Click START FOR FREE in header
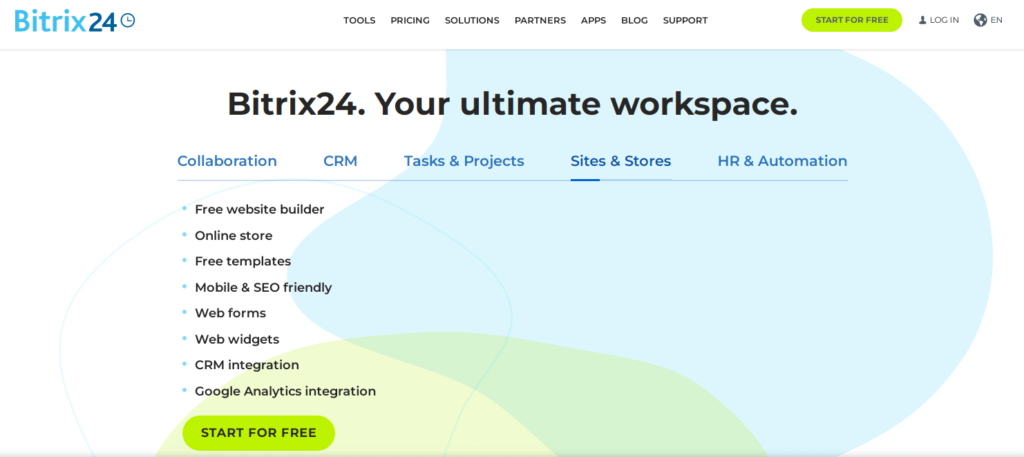Image resolution: width=1024 pixels, height=457 pixels. 852,20
